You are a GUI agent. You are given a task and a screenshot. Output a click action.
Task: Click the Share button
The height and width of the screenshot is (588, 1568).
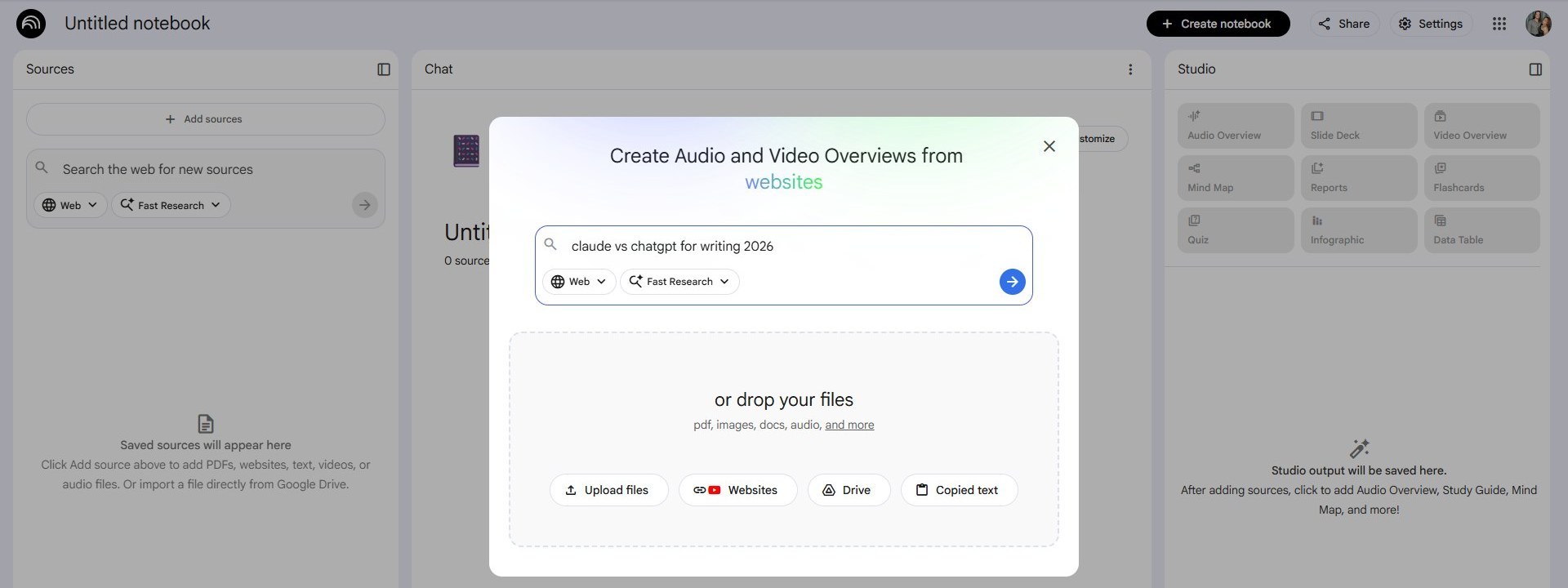coord(1344,24)
